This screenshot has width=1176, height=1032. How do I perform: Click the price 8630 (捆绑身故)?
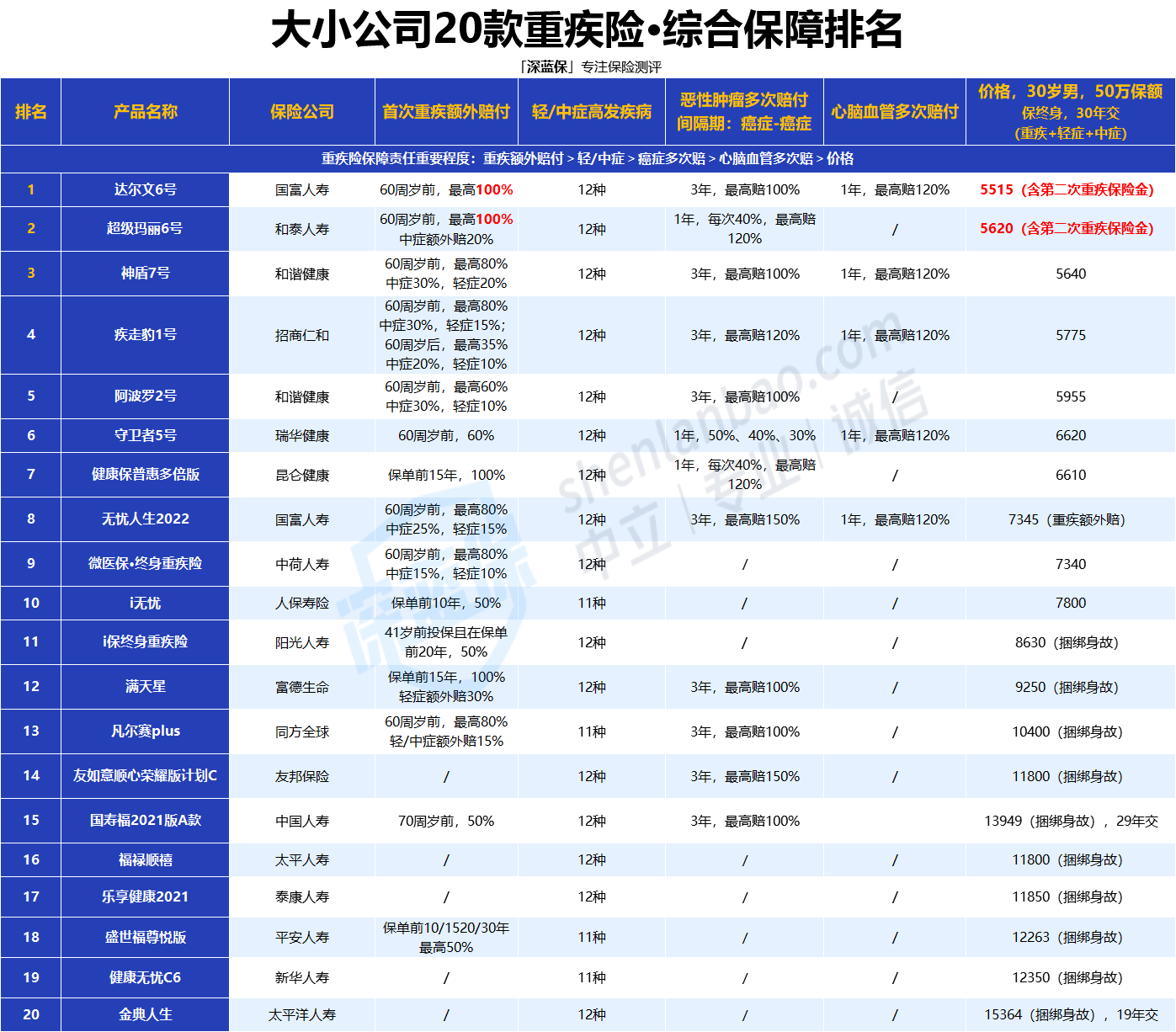pyautogui.click(x=1067, y=642)
